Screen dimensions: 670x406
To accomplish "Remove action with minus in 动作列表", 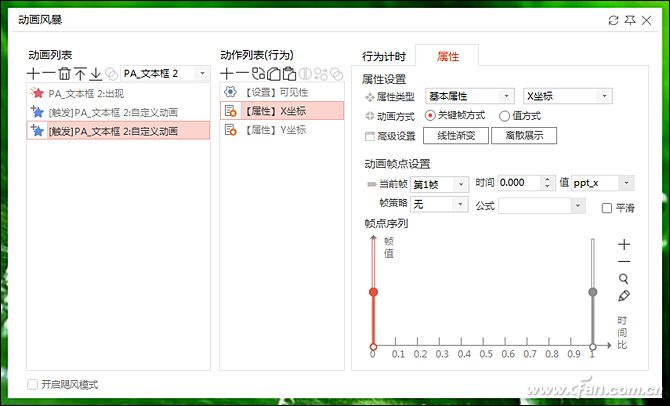I will pos(242,74).
